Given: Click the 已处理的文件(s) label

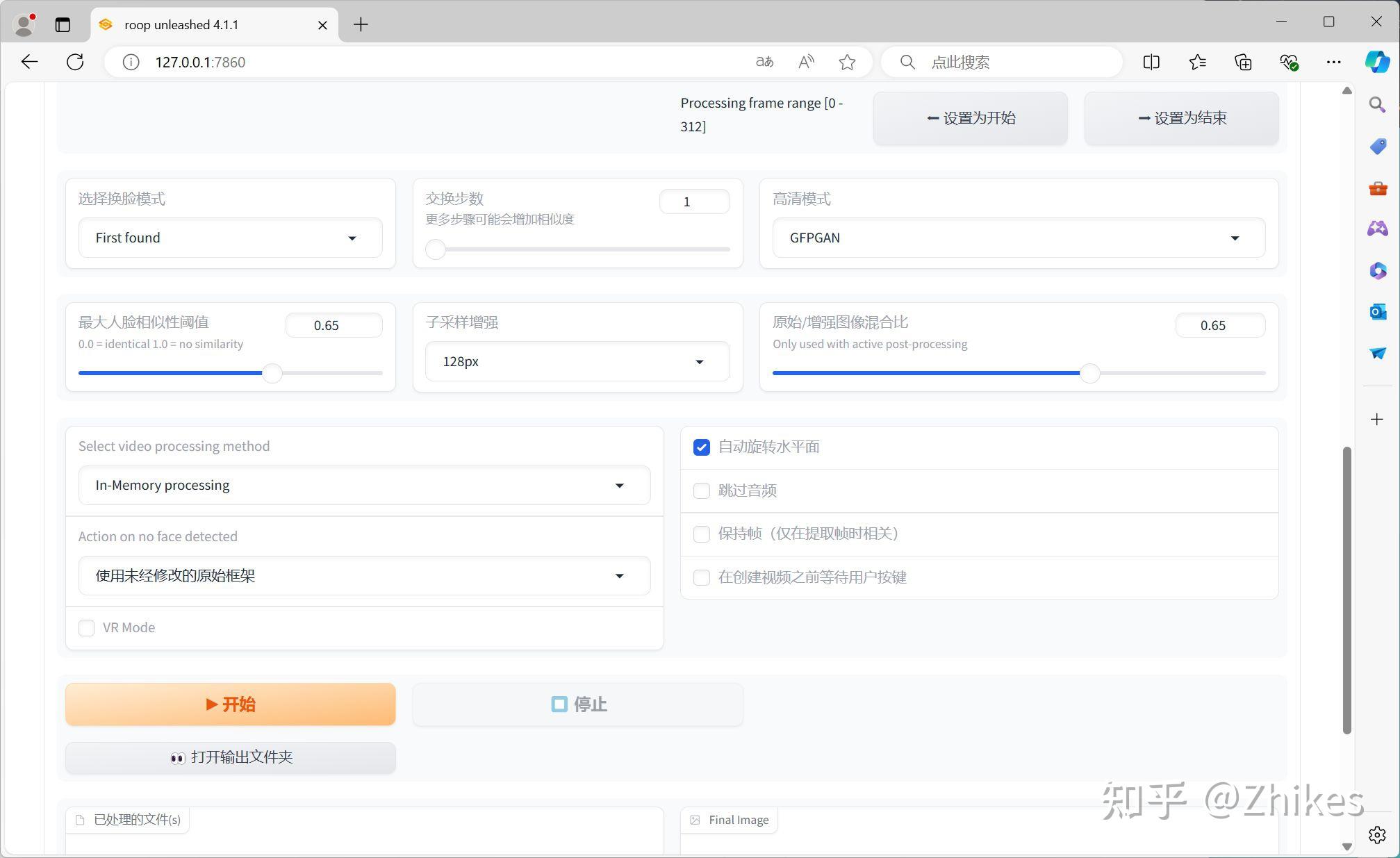Looking at the screenshot, I should tap(128, 820).
